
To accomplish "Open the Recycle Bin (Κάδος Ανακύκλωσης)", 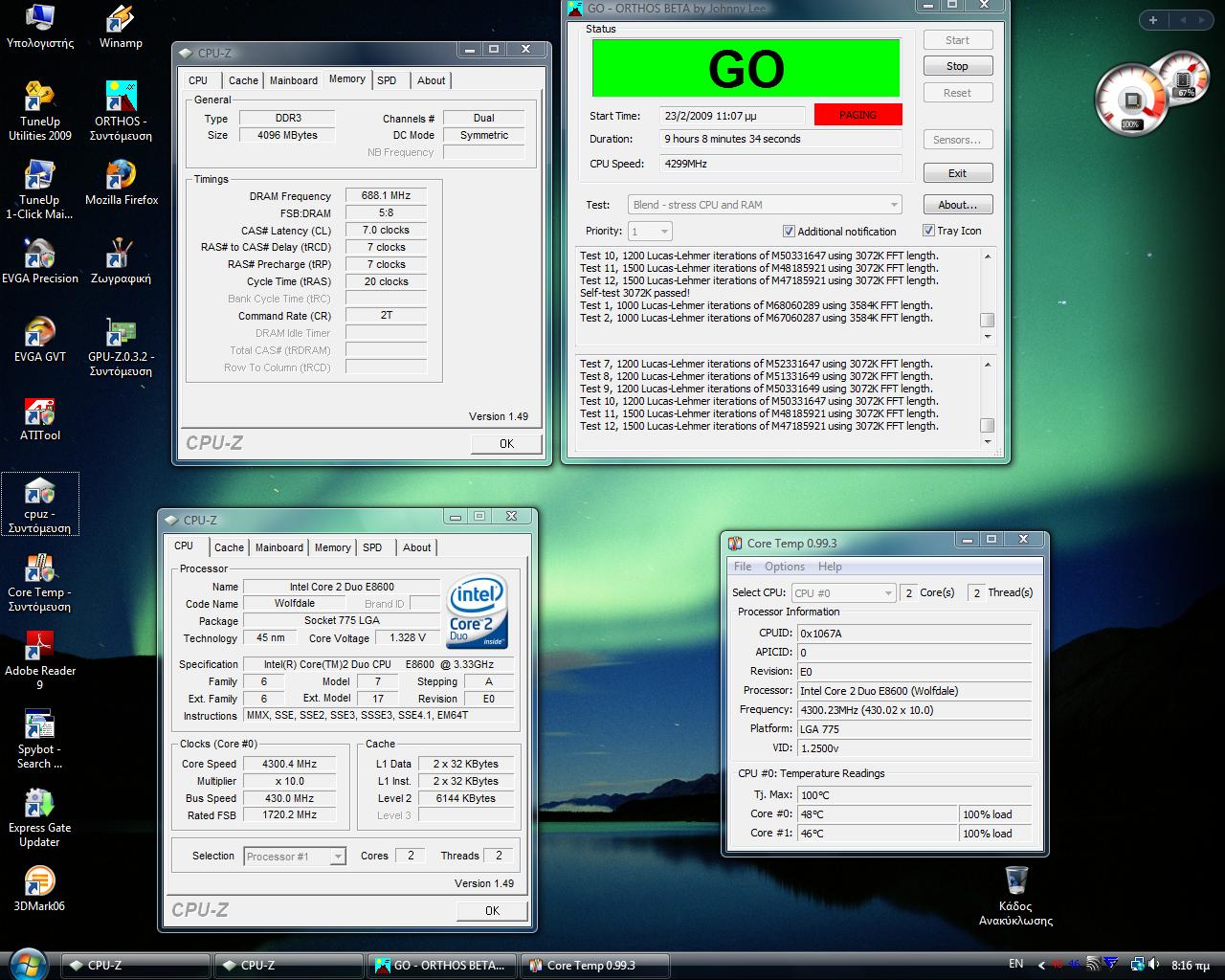I will click(x=1015, y=896).
